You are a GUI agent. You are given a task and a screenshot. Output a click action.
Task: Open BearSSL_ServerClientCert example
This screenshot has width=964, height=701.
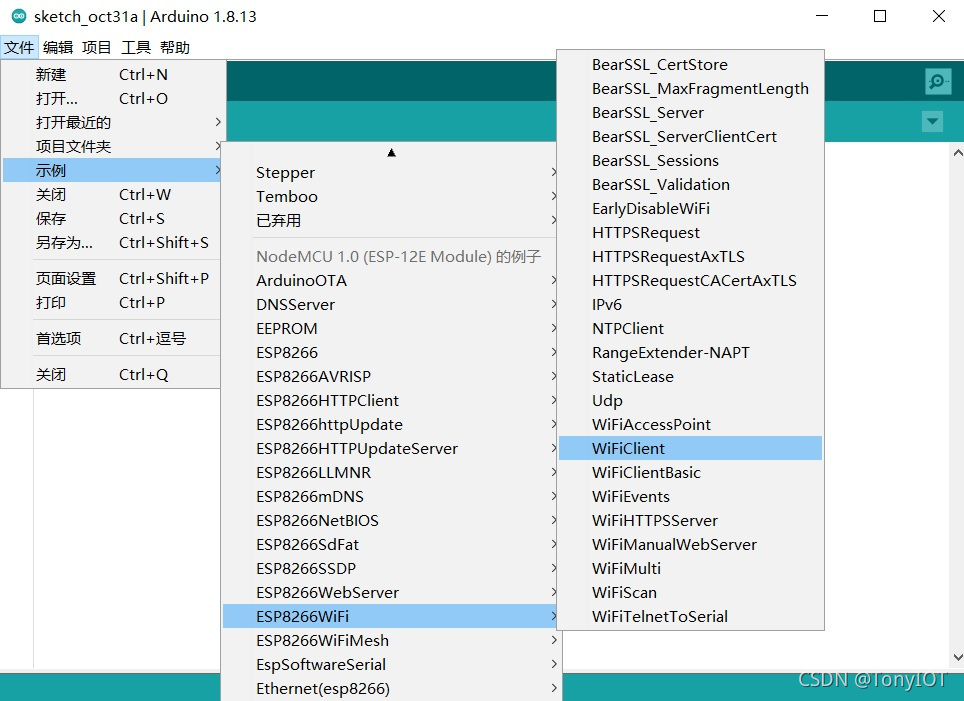click(690, 137)
